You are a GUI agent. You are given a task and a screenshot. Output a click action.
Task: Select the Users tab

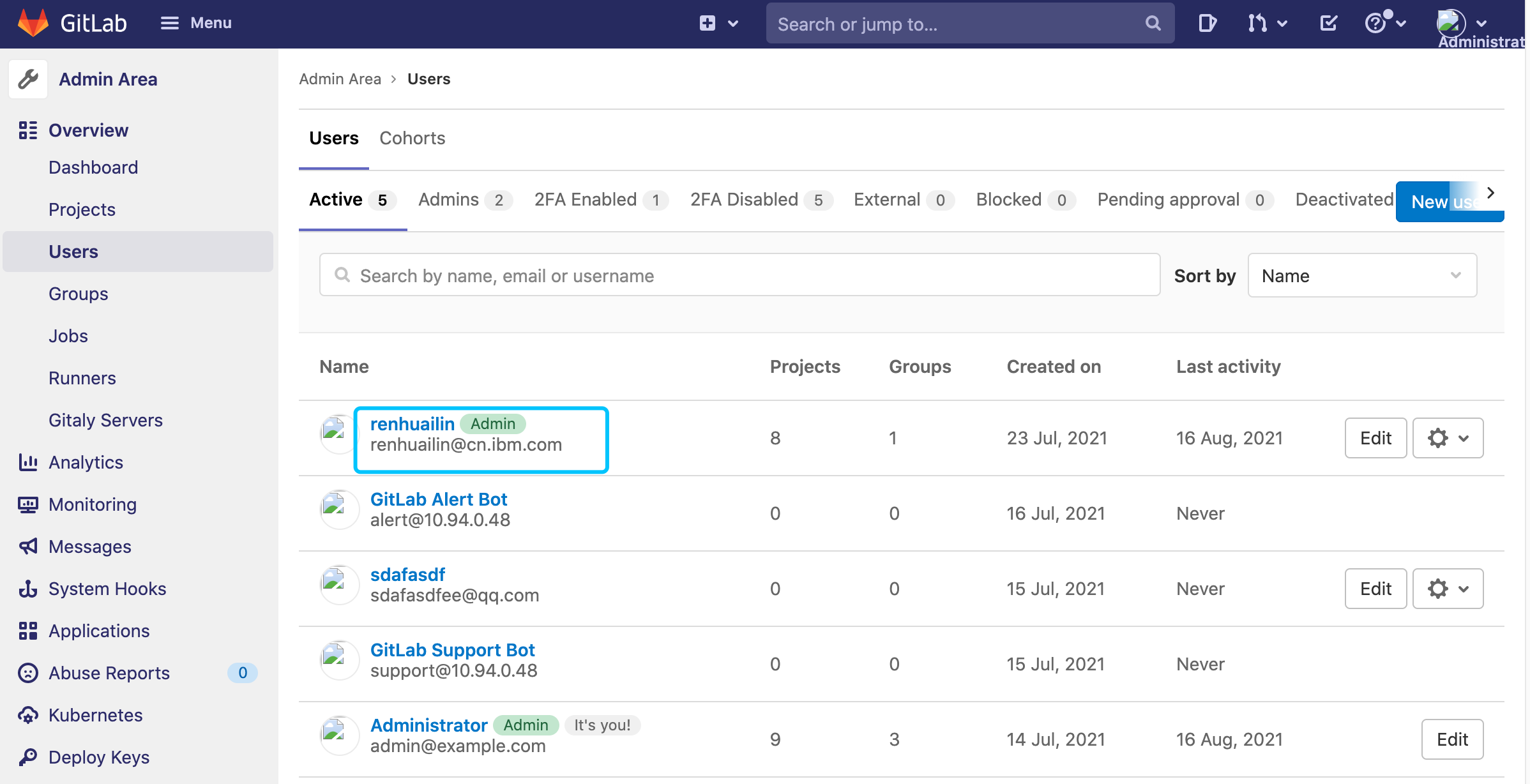tap(334, 138)
